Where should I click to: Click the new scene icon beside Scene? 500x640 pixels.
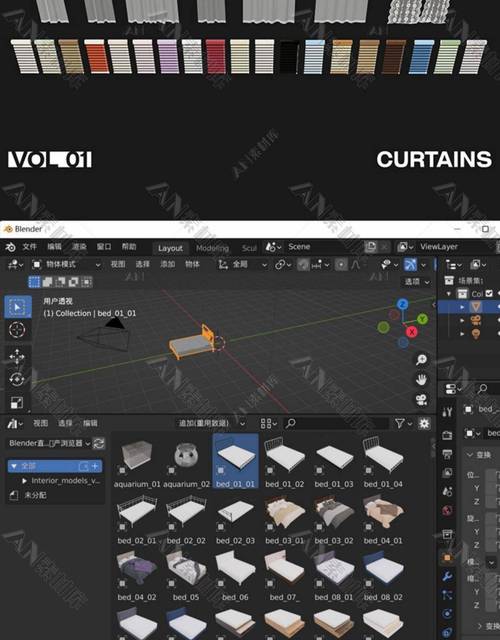[371, 247]
